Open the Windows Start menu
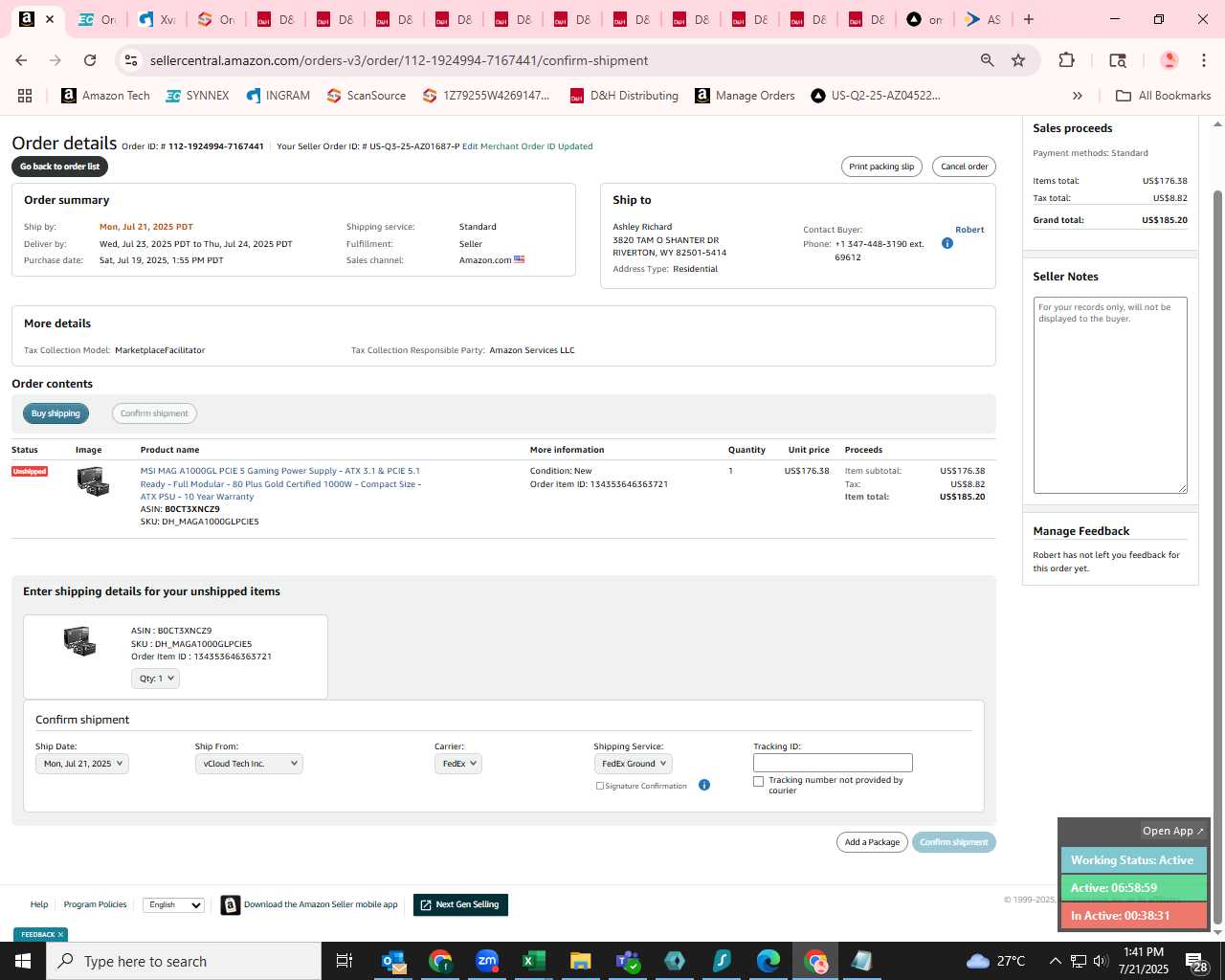This screenshot has width=1225, height=980. pos(23,961)
